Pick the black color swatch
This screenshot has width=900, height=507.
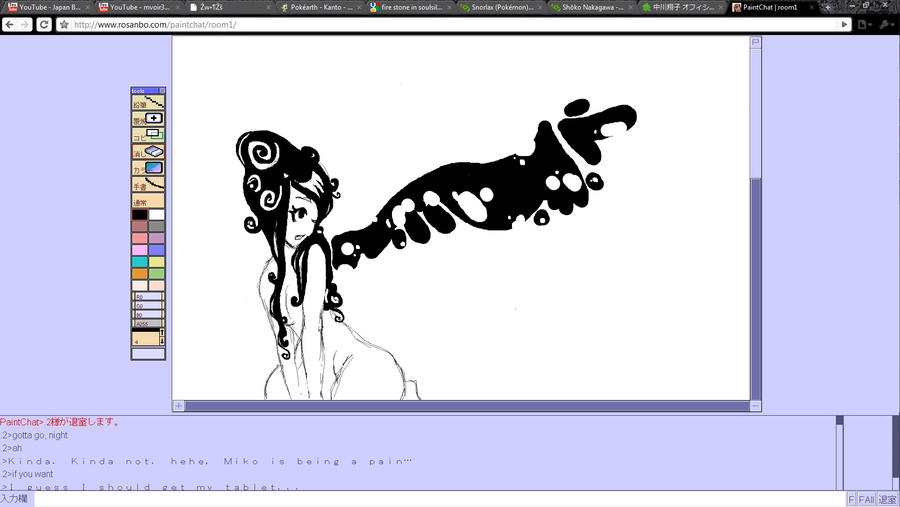139,215
